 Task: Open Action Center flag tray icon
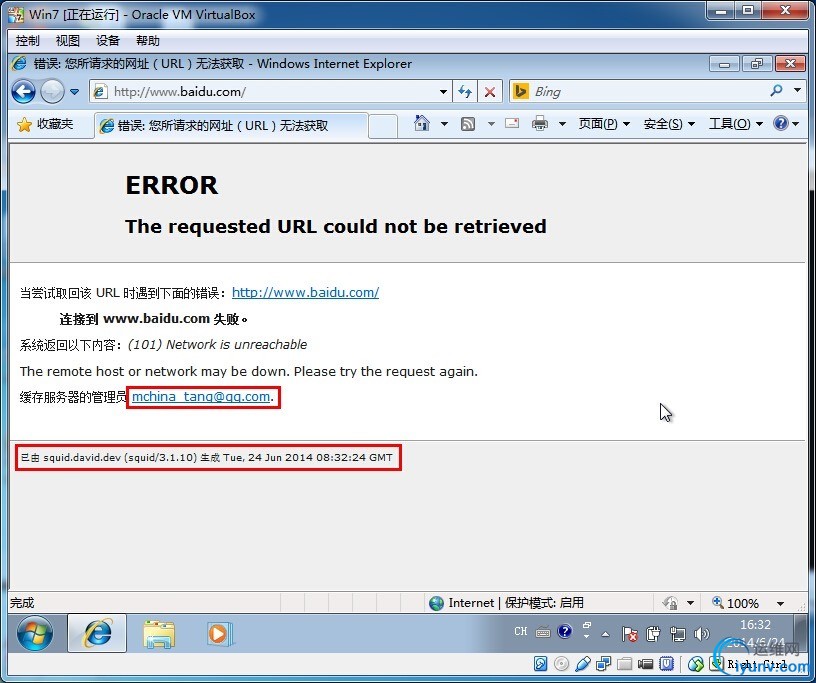tap(629, 634)
